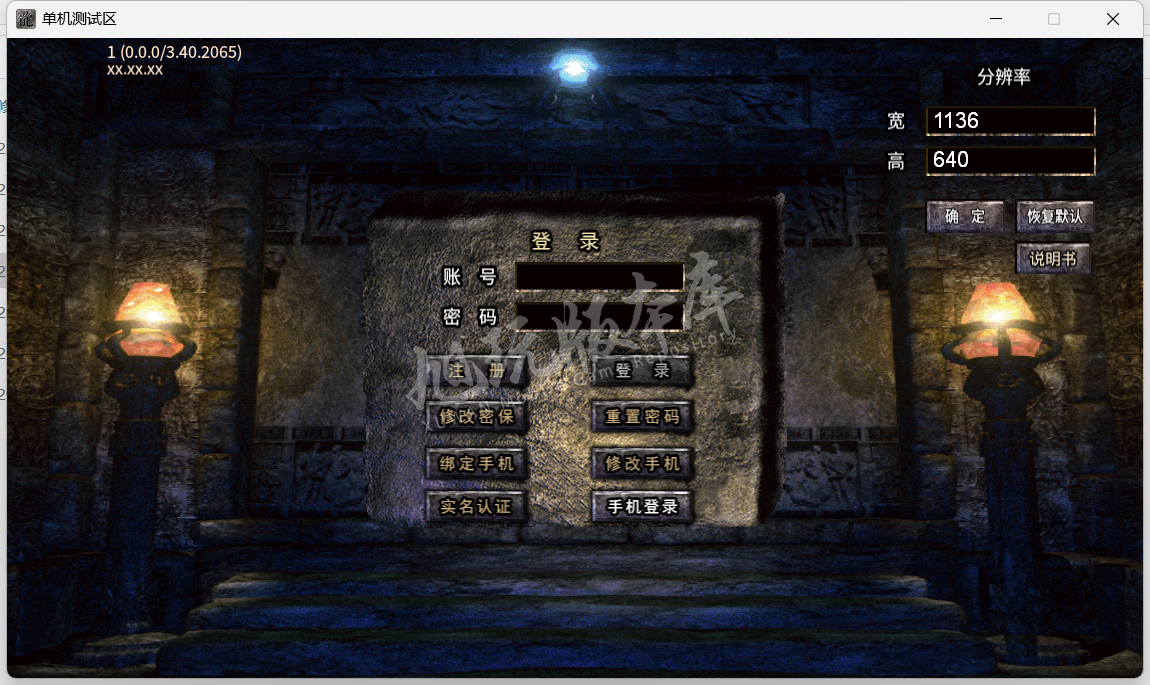
Task: Click the 密码 password input field
Action: tap(600, 317)
